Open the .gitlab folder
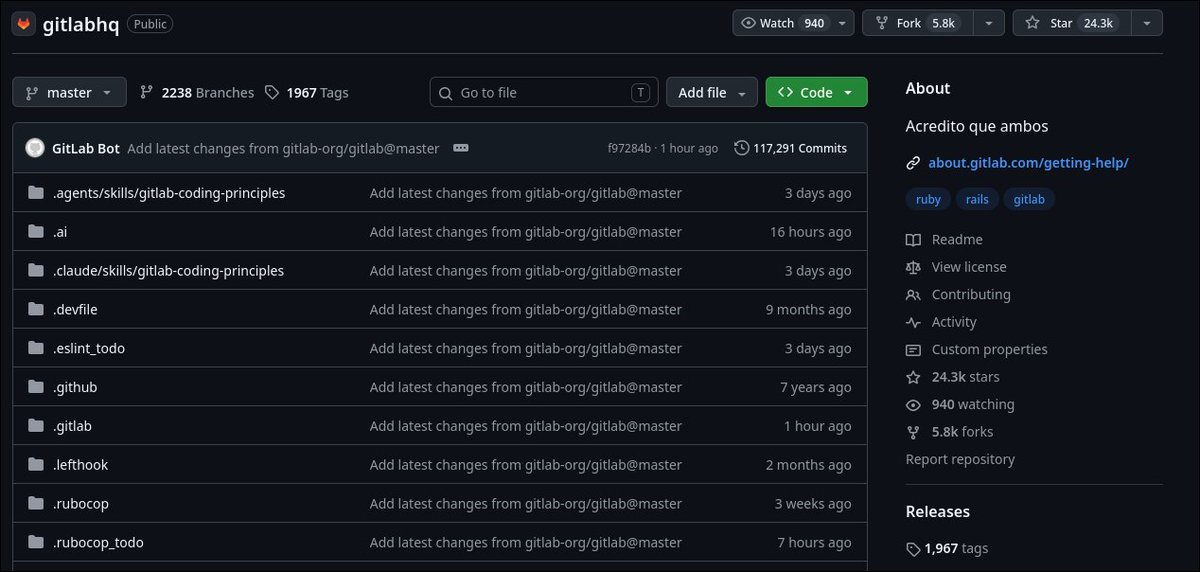Screen dimensions: 1200x572 point(72,426)
